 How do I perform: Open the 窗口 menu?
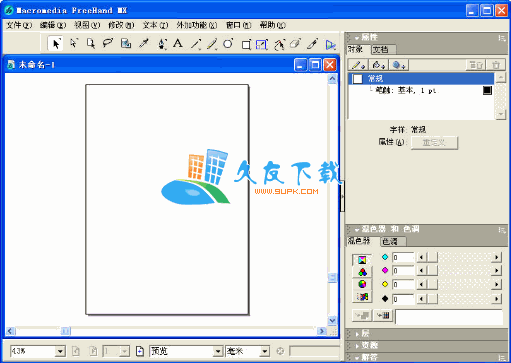pyautogui.click(x=238, y=25)
